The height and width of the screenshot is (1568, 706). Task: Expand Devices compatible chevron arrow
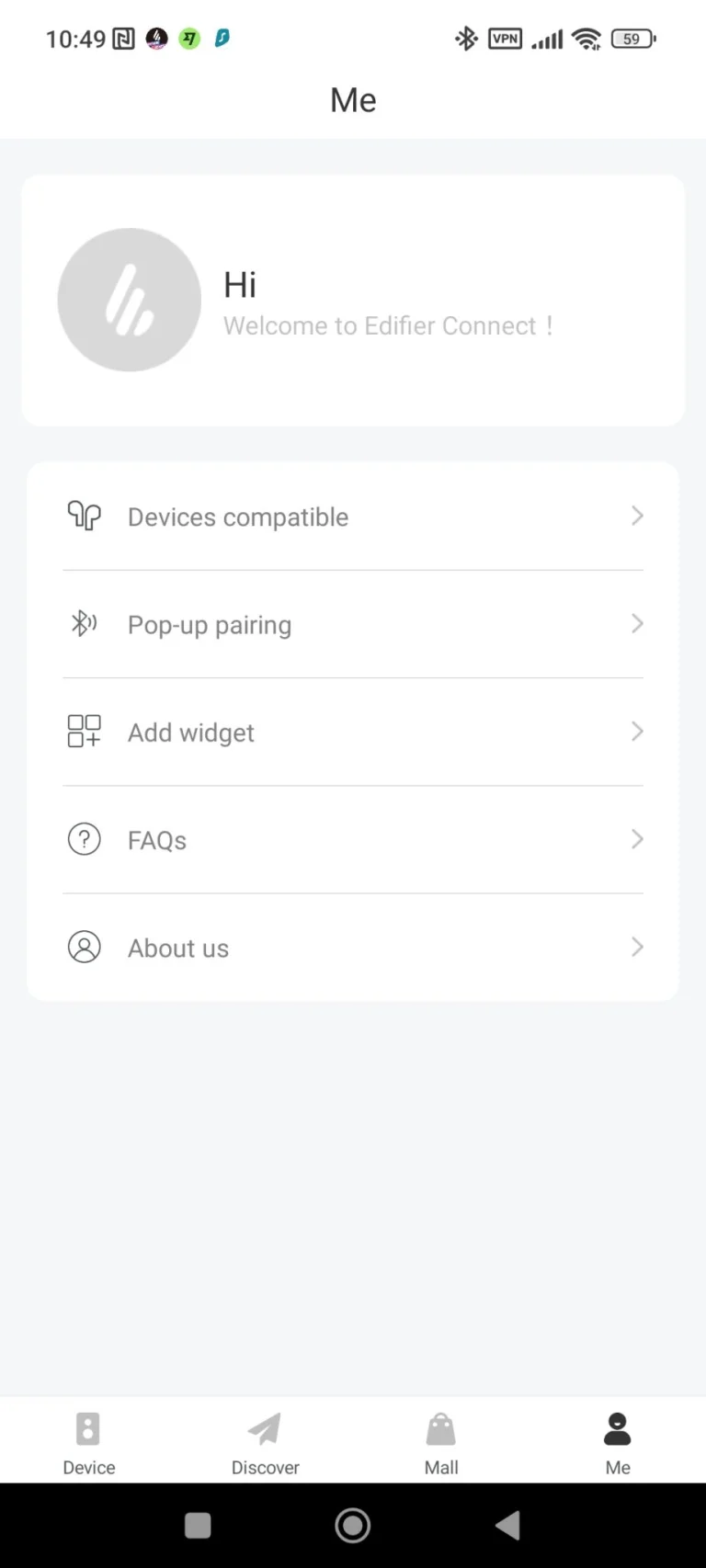[x=637, y=516]
